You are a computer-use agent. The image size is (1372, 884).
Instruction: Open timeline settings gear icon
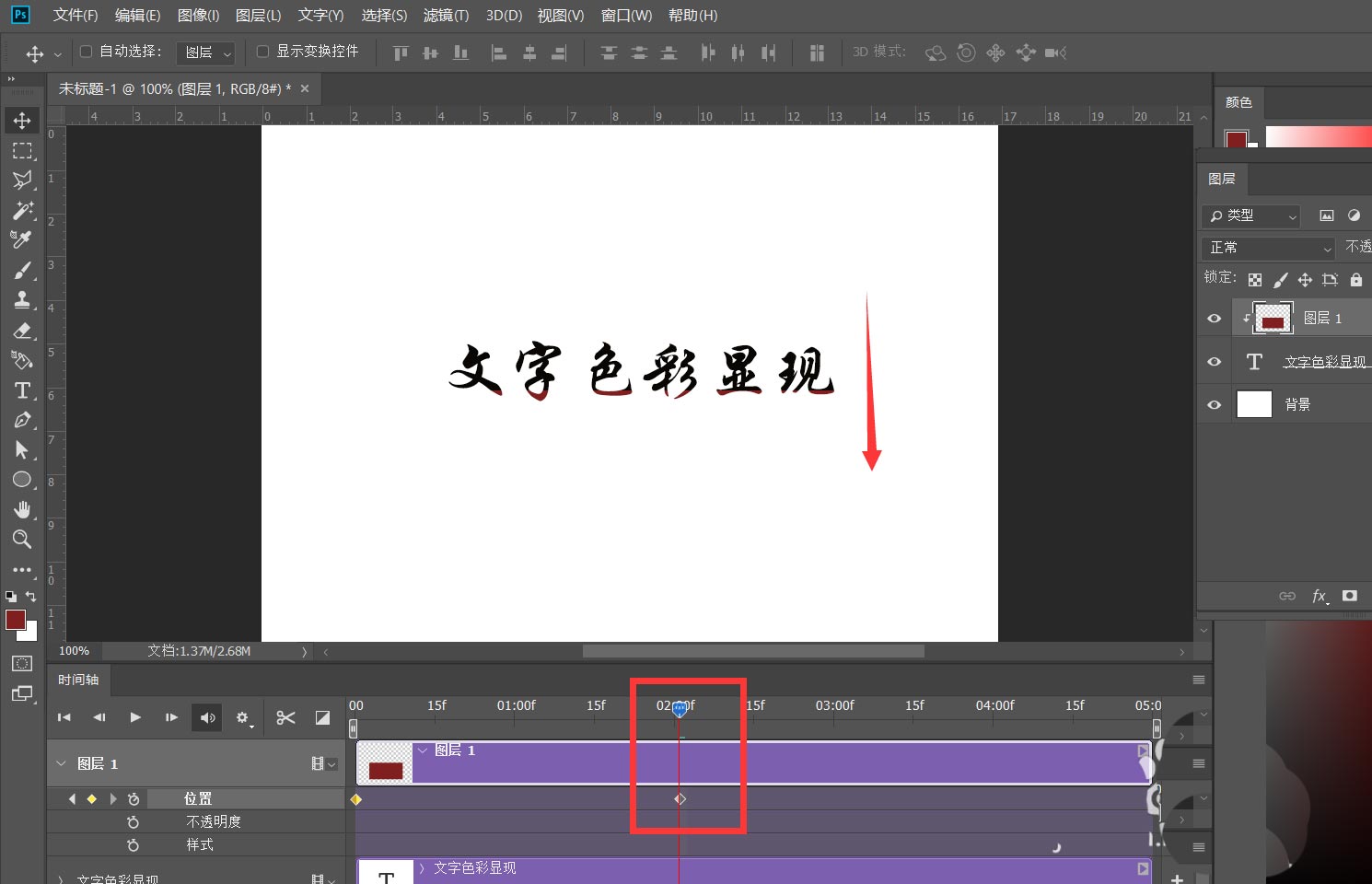coord(243,717)
